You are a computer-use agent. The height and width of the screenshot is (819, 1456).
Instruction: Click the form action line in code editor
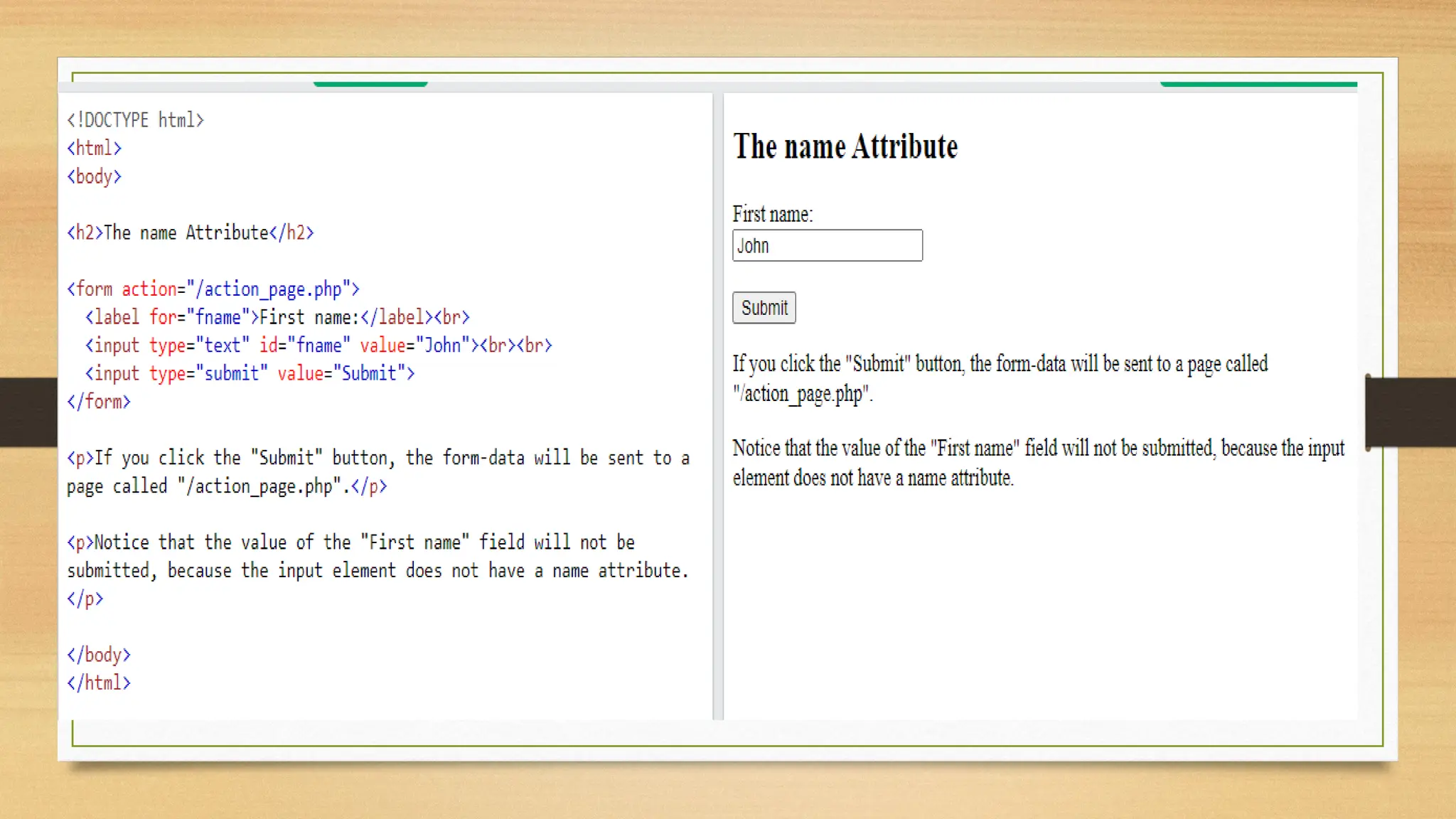(x=213, y=289)
